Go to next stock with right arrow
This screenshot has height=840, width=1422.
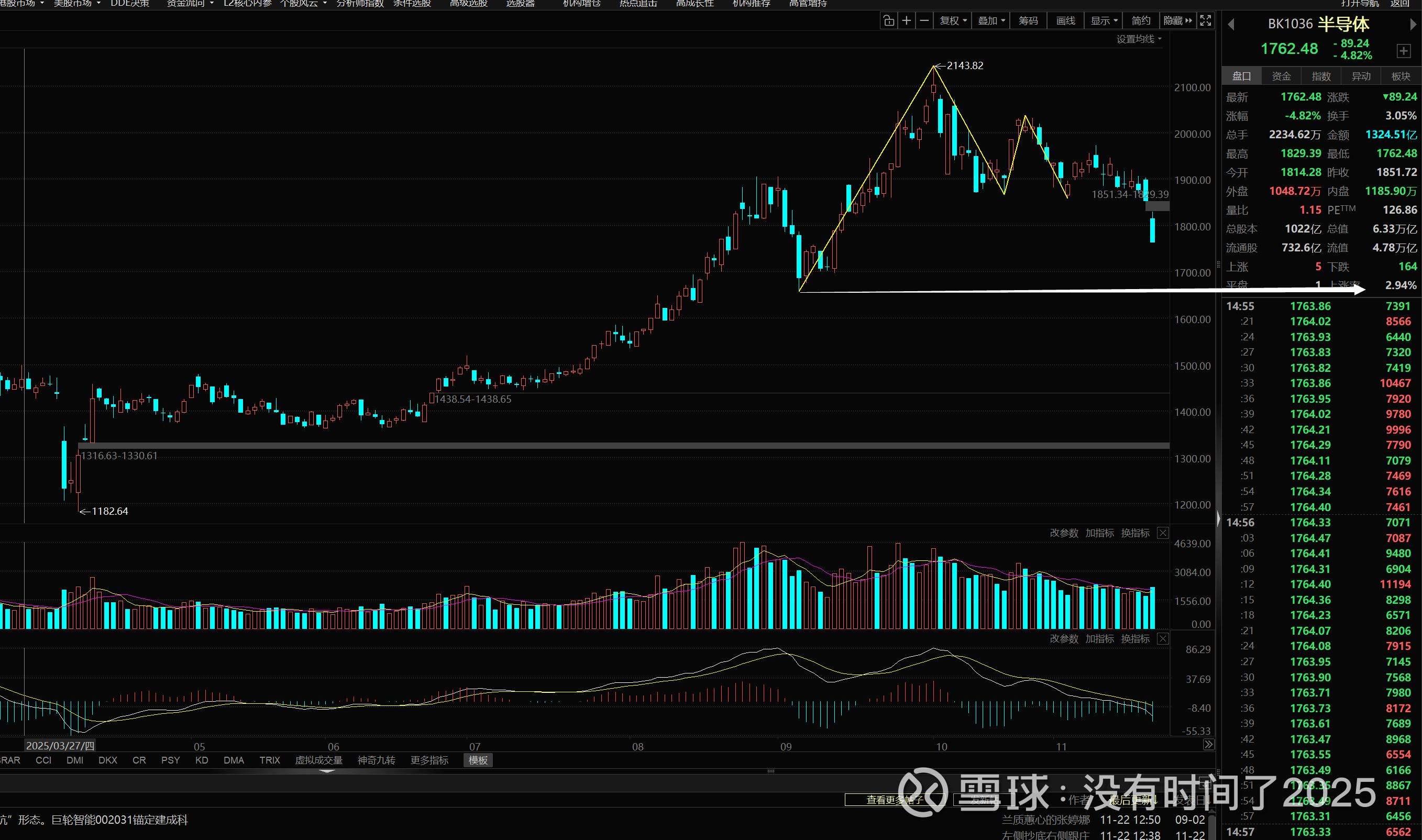[1413, 24]
